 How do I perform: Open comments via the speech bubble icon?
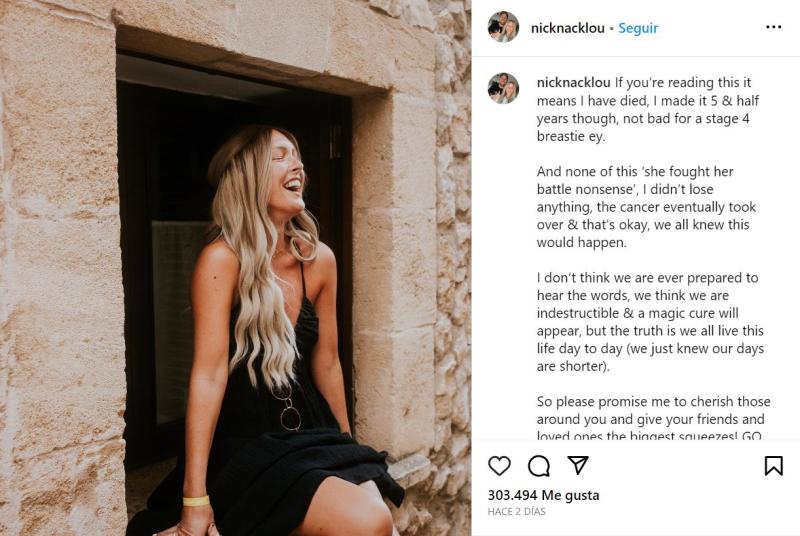[x=539, y=466]
